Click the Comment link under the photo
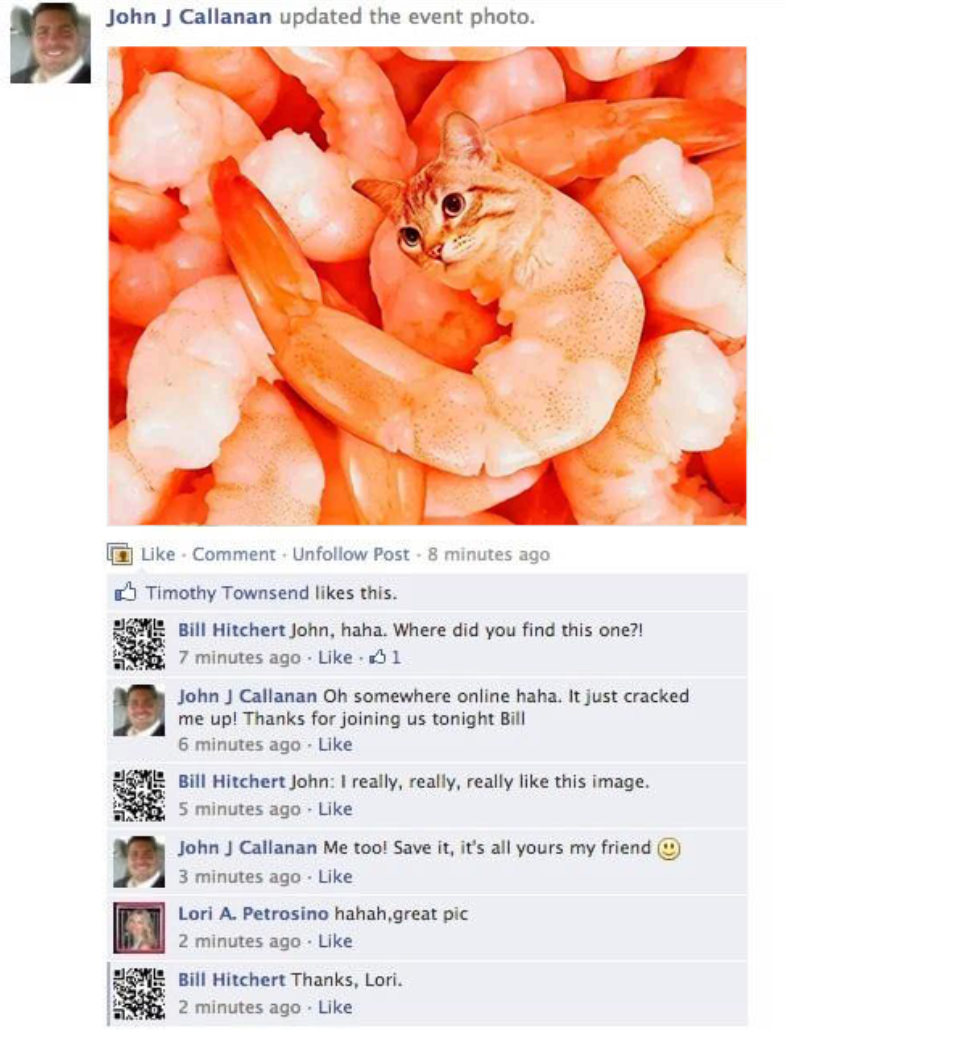 click(x=233, y=554)
